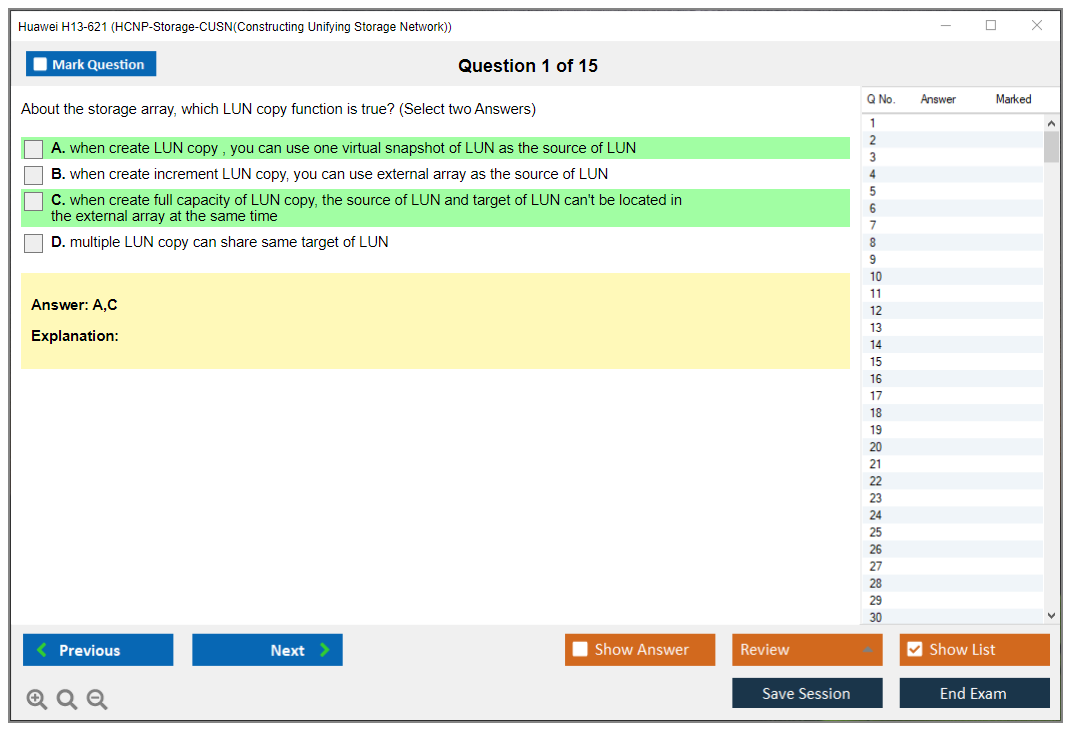Click the green right arrow on Next

[324, 650]
